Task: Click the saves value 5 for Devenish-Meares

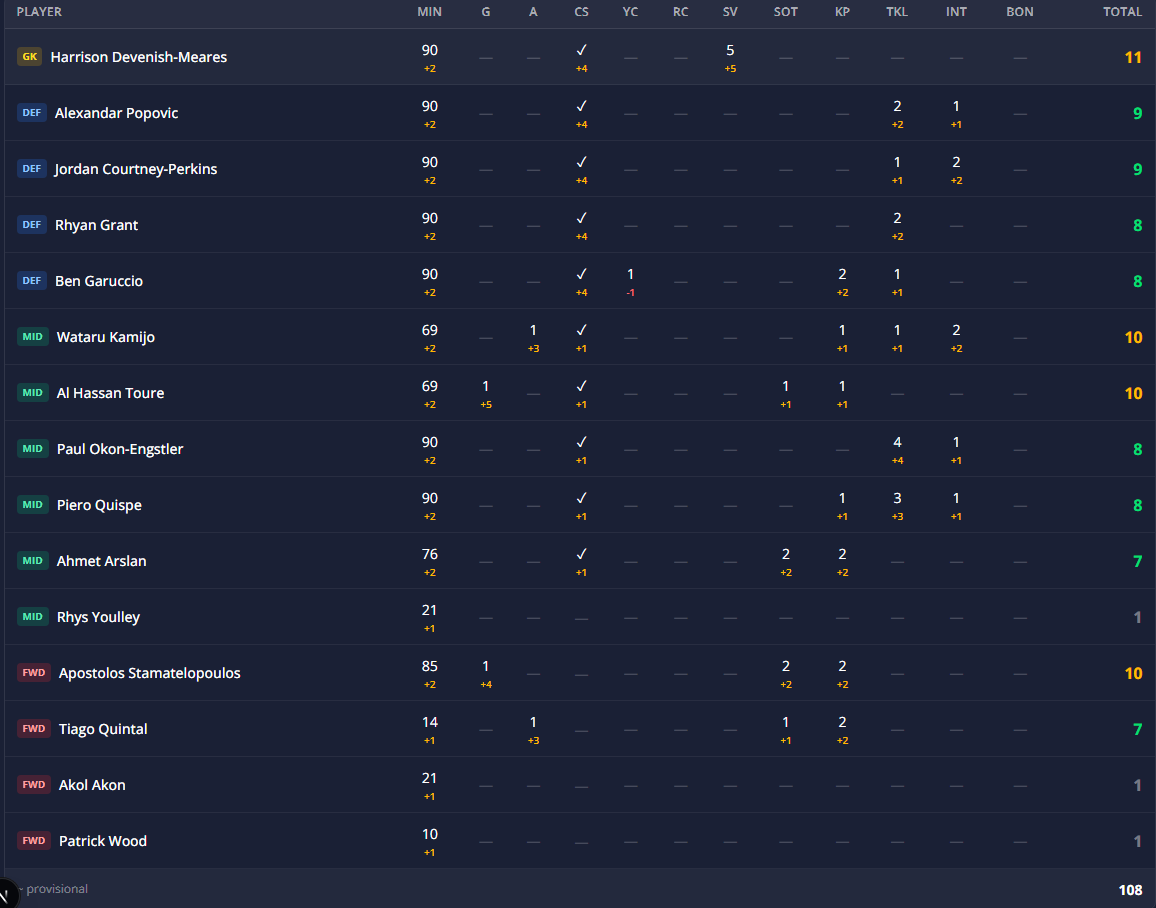Action: [730, 50]
